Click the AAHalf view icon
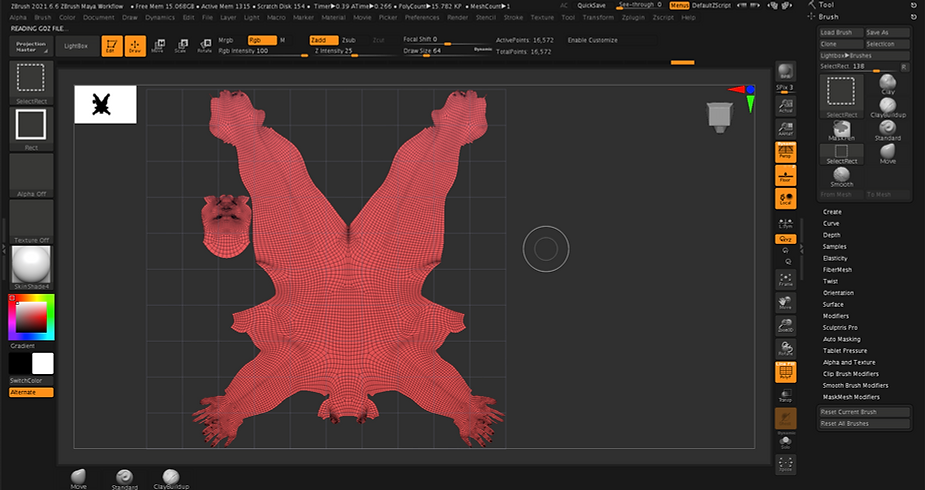The image size is (925, 490). point(785,129)
